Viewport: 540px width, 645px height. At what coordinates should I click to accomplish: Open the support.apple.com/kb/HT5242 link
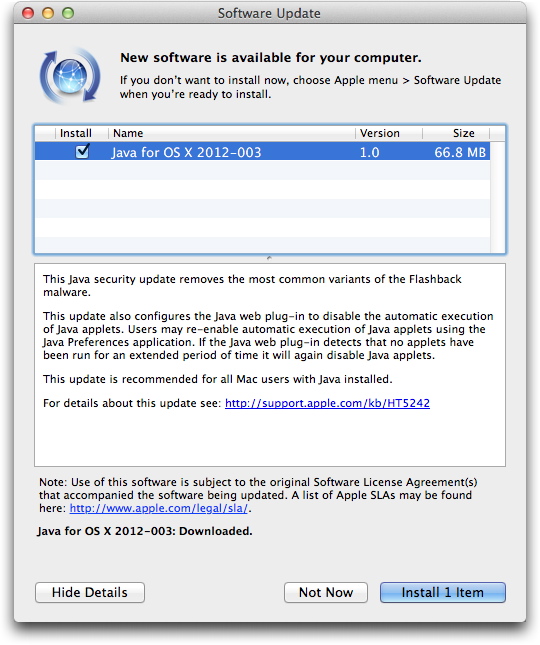tap(327, 403)
